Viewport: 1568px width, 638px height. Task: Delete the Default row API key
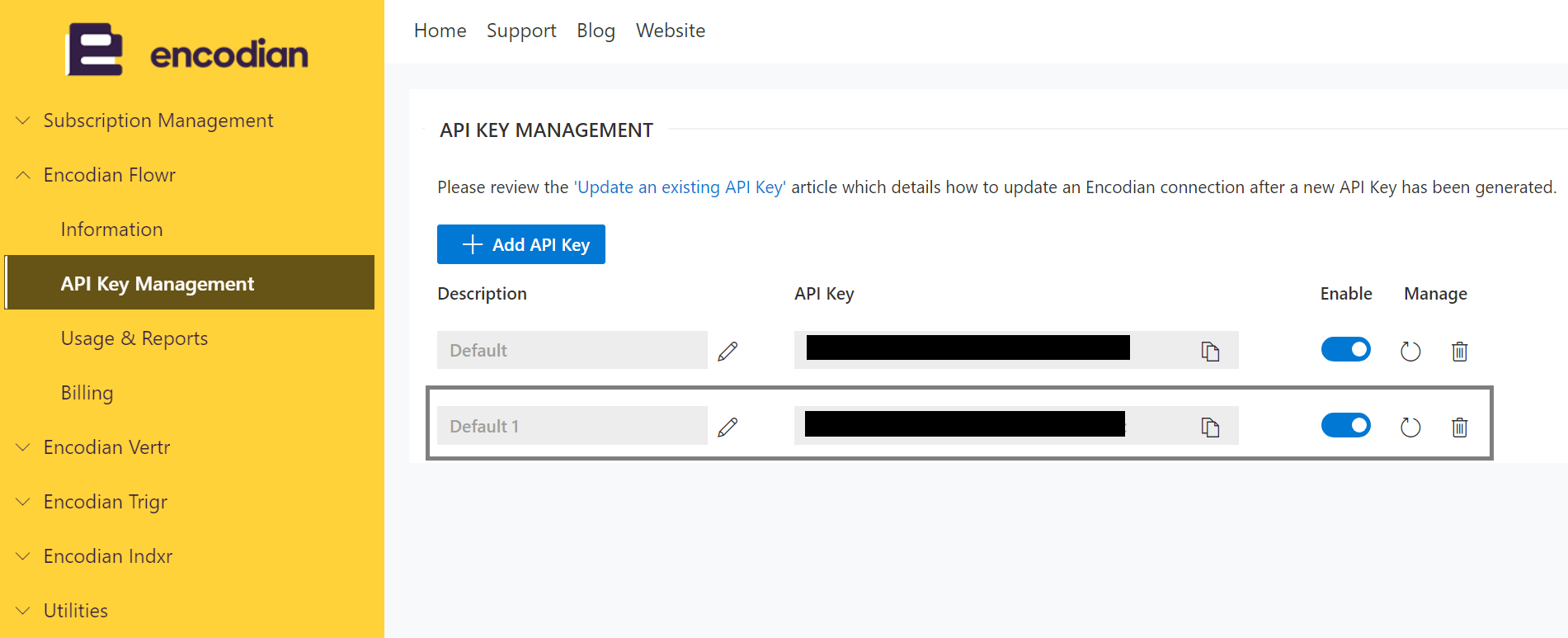click(1459, 352)
